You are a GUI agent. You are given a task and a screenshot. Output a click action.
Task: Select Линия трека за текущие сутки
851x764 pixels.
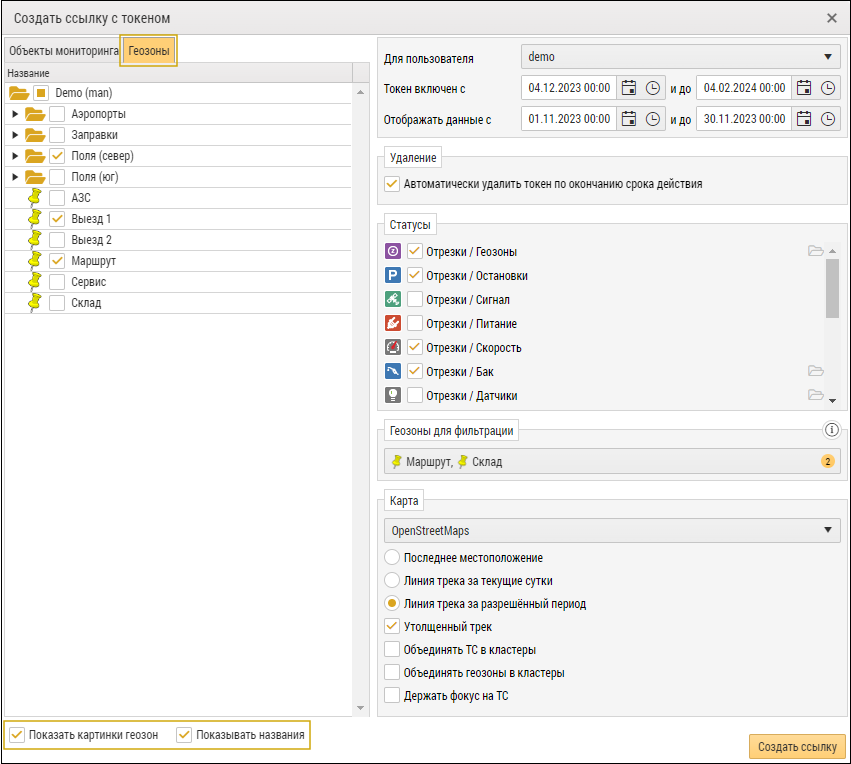click(x=392, y=580)
